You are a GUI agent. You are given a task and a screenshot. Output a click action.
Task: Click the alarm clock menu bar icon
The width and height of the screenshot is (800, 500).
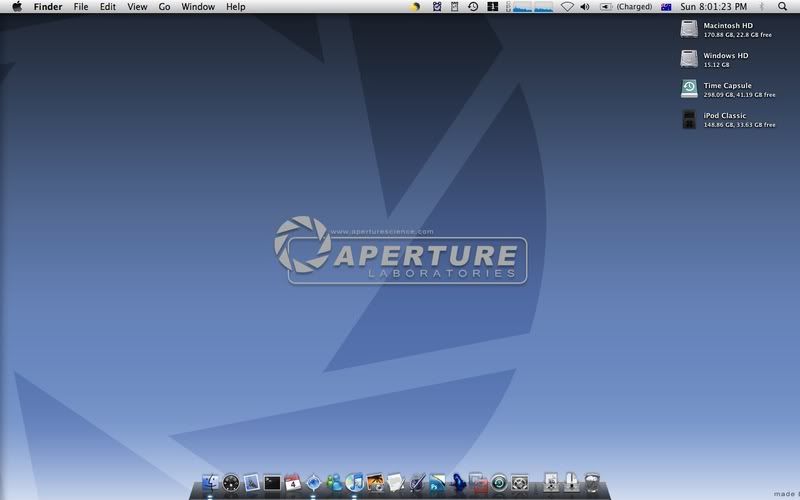(437, 7)
